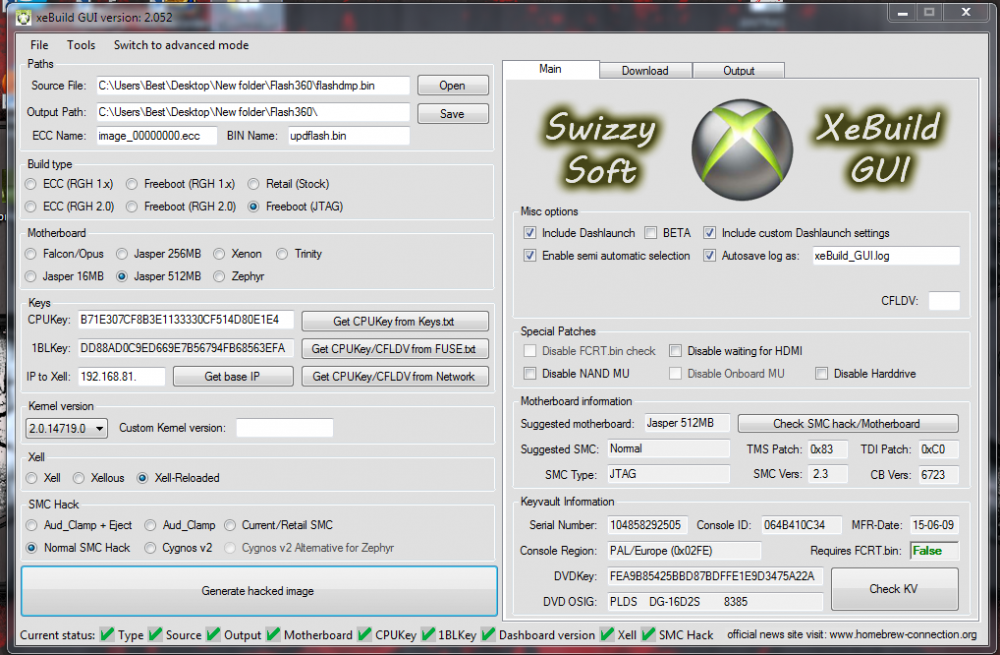
Task: Open the File menu
Action: [x=39, y=45]
